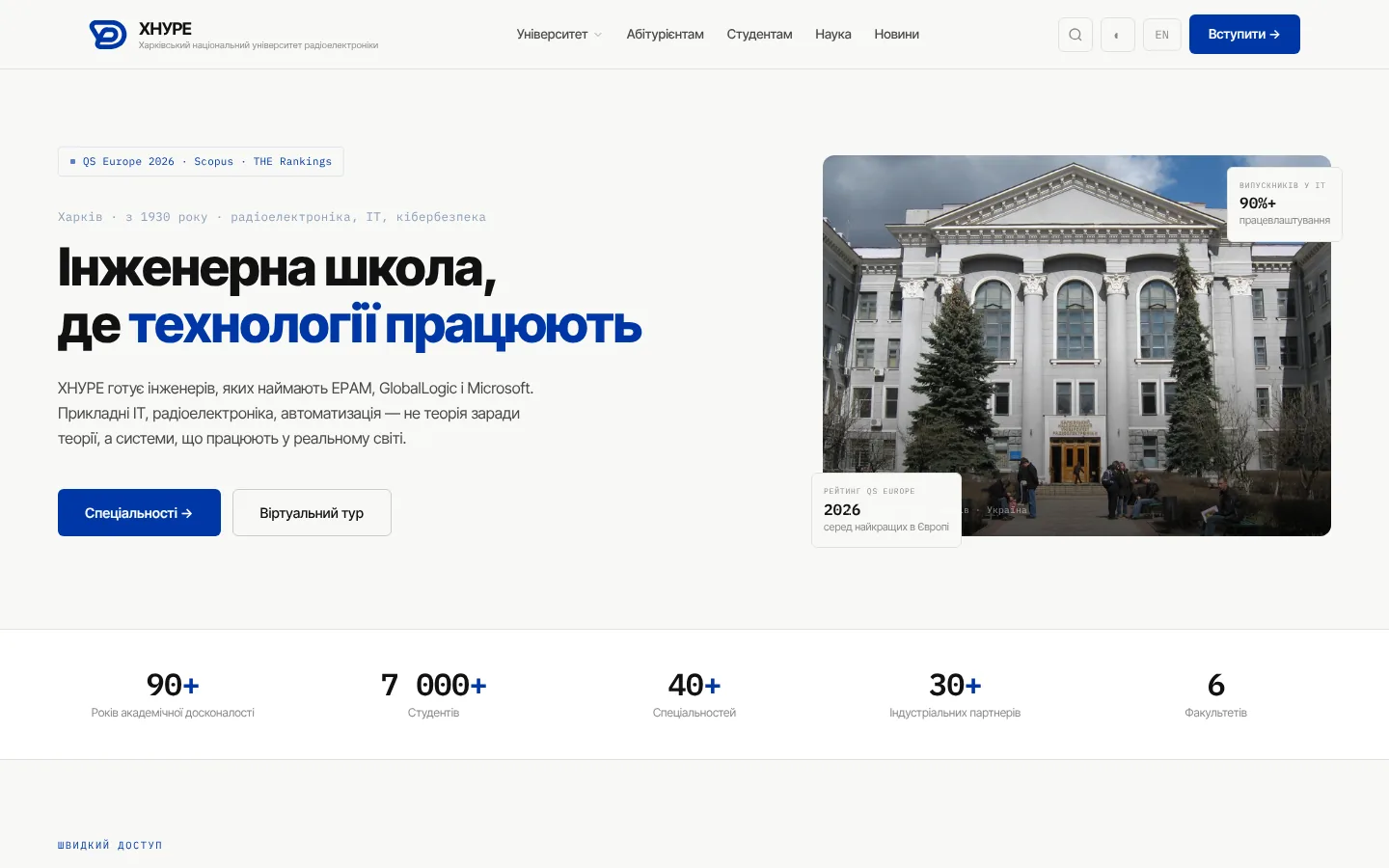
Task: Expand the Університет dropdown menu
Action: [x=559, y=35]
